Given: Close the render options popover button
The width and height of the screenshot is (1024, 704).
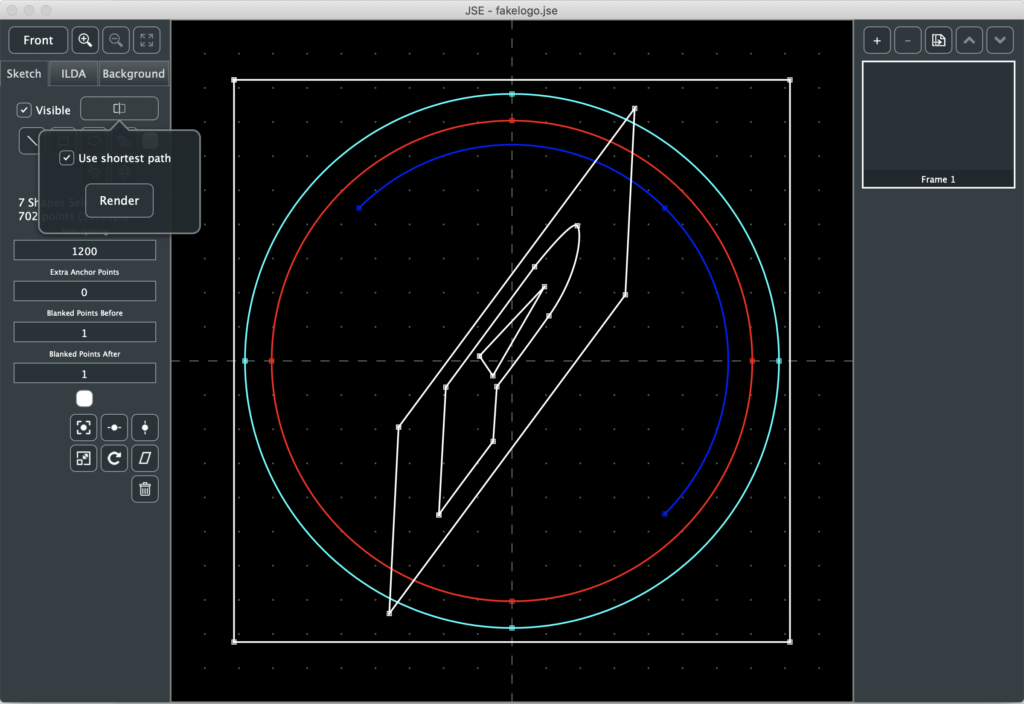Looking at the screenshot, I should [x=119, y=109].
